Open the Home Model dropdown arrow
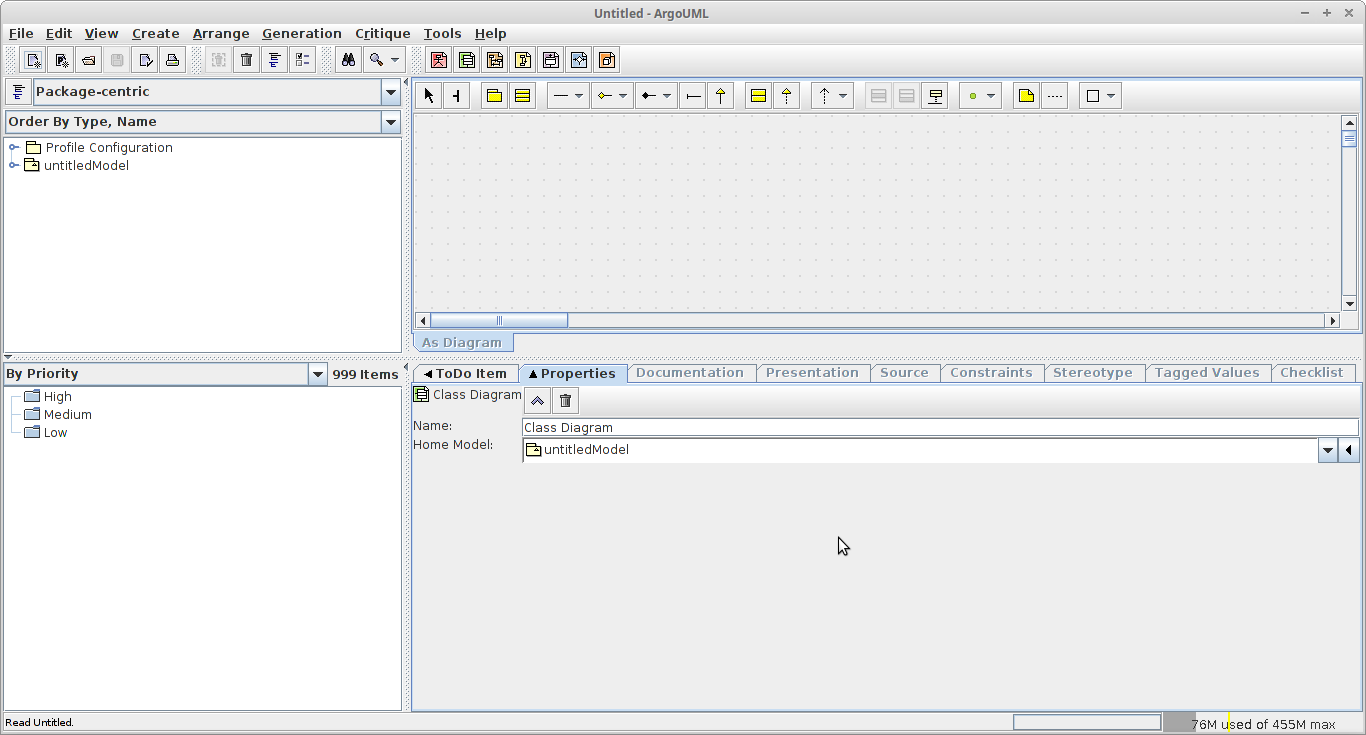The width and height of the screenshot is (1366, 735). [1328, 450]
